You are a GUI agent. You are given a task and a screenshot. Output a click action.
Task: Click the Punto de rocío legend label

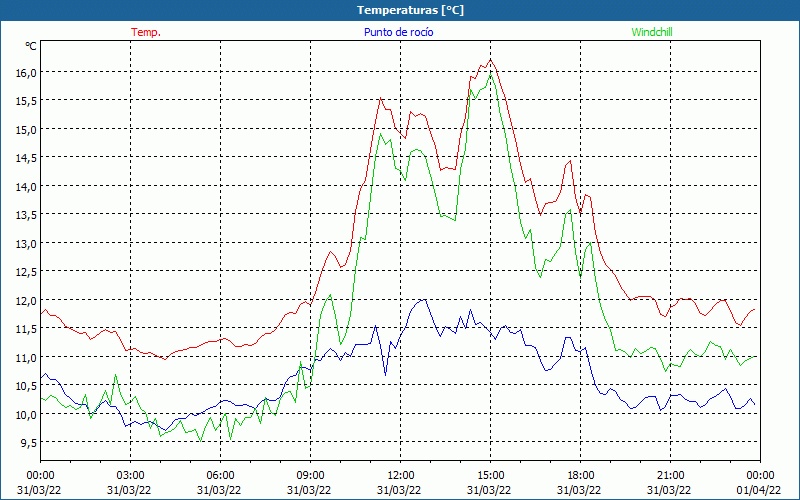398,32
